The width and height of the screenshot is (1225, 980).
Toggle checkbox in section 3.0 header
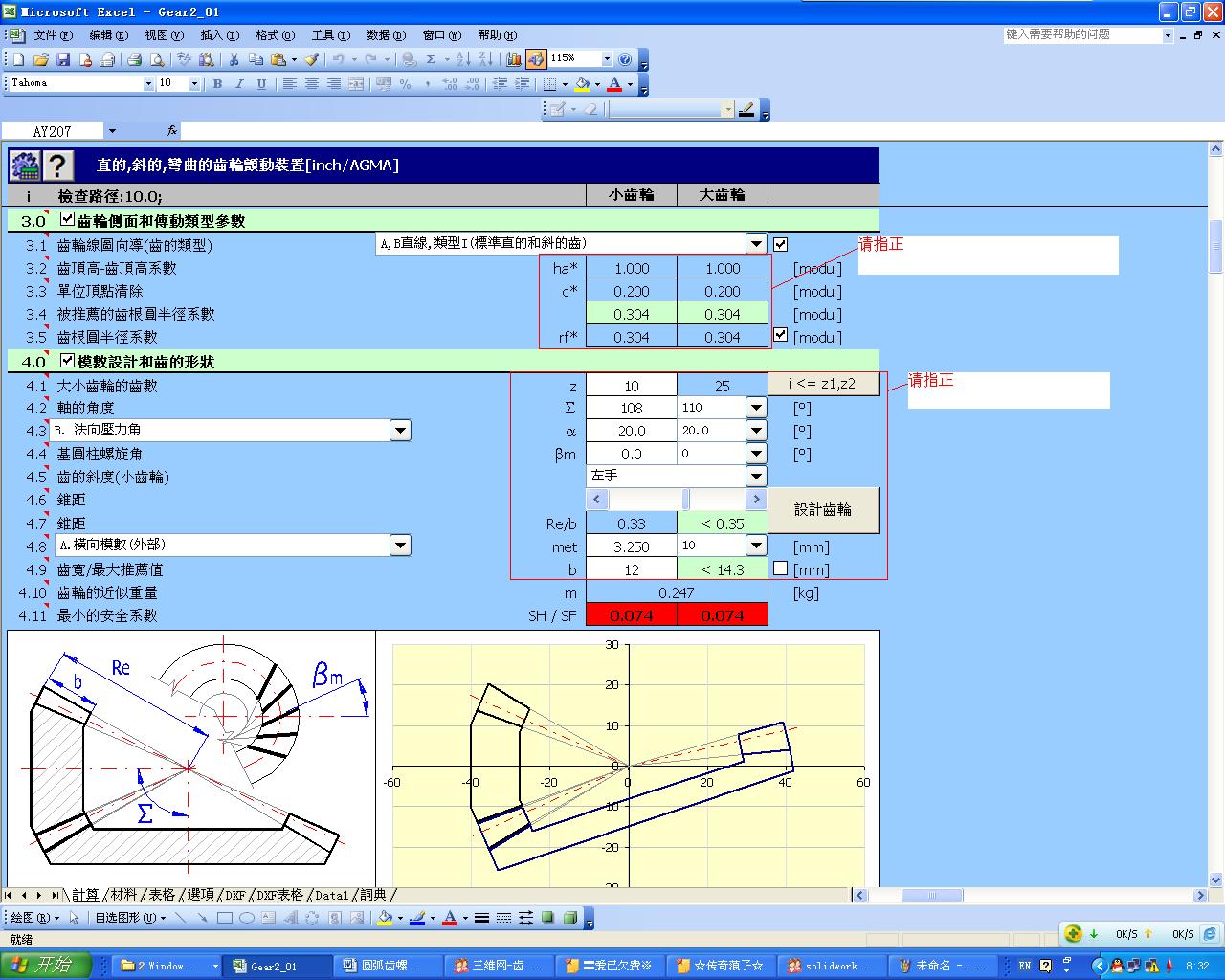[x=67, y=220]
